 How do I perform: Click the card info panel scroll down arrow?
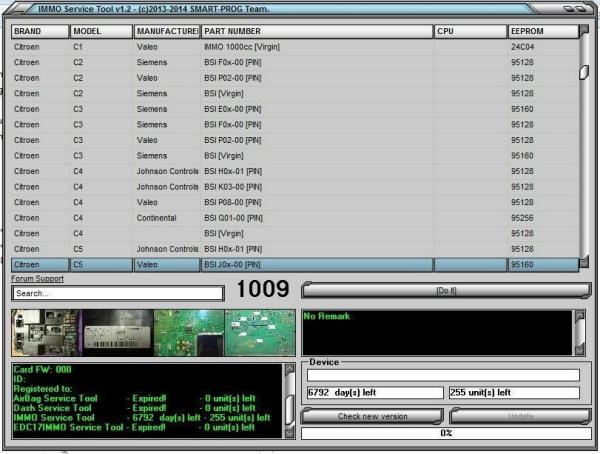click(x=290, y=432)
